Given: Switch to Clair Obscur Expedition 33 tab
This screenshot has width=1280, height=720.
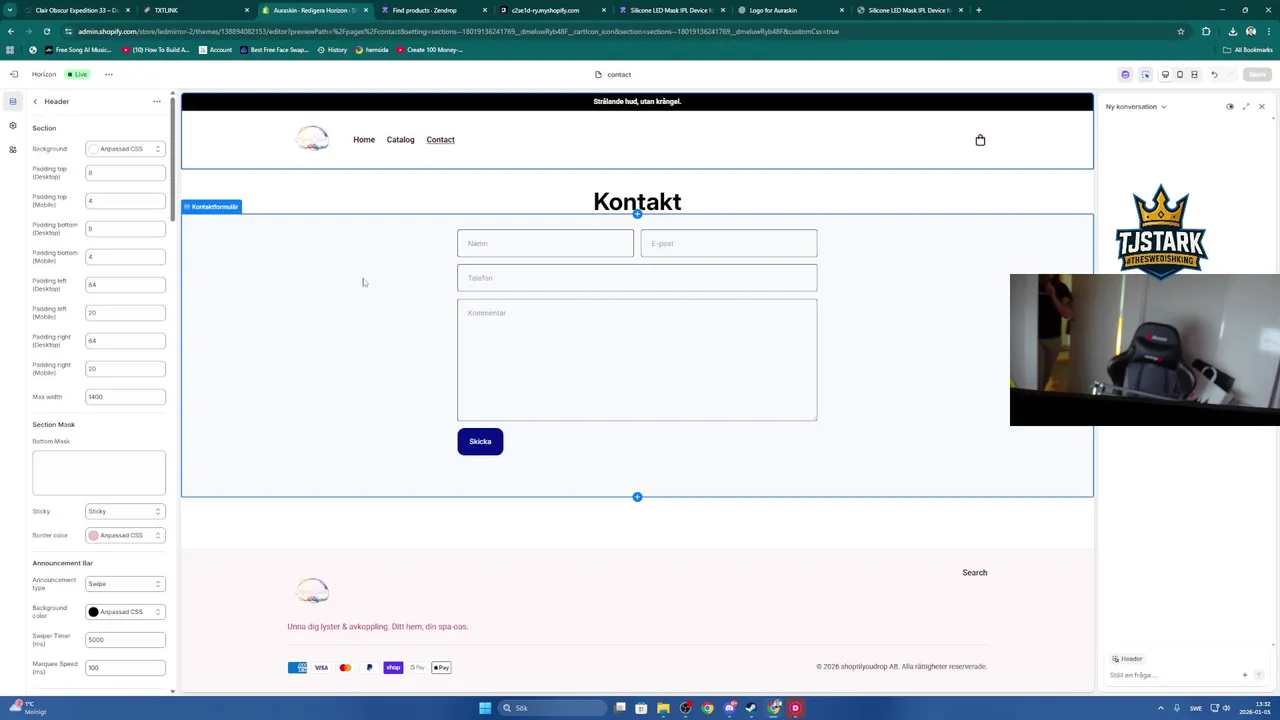Looking at the screenshot, I should pos(76,10).
